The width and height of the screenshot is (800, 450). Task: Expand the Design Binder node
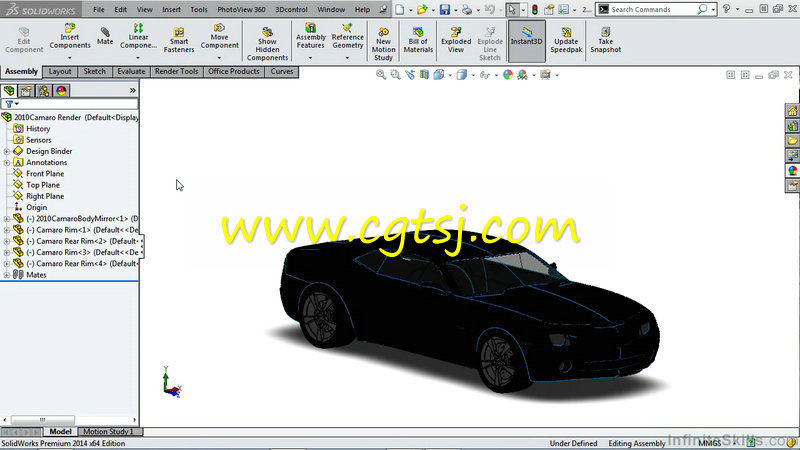click(x=7, y=152)
